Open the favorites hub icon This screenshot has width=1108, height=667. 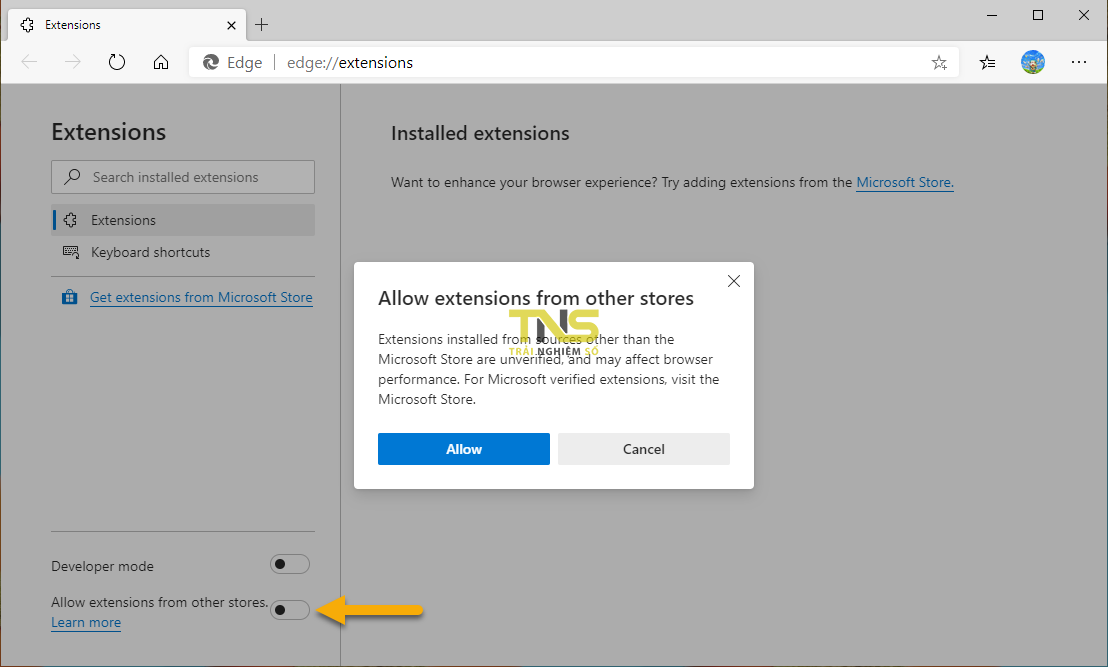[x=987, y=61]
